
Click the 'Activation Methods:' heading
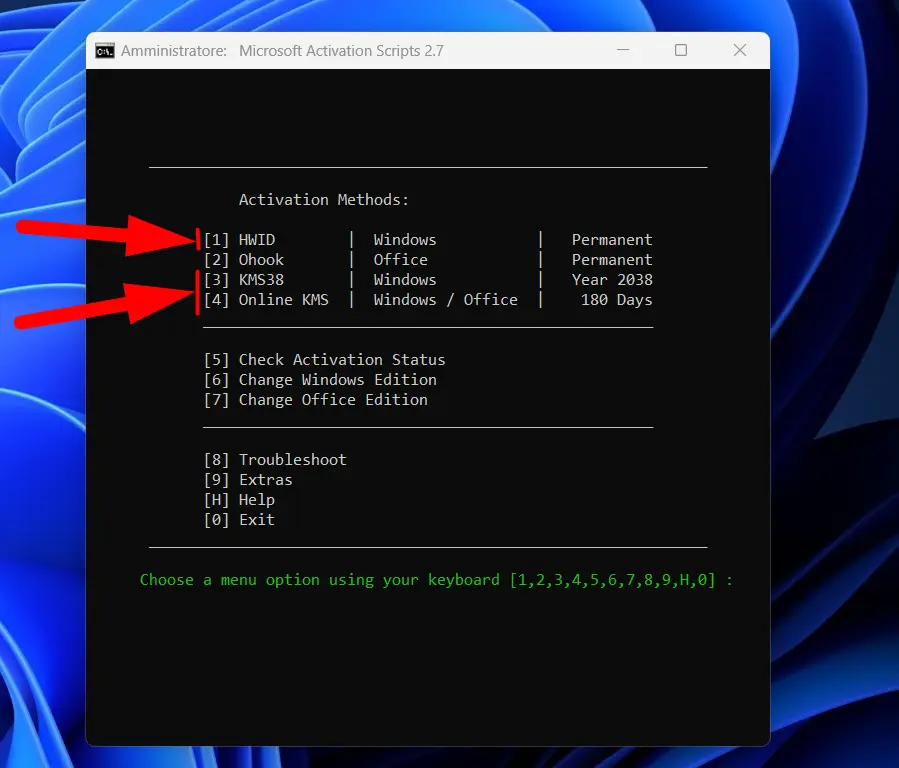[324, 200]
